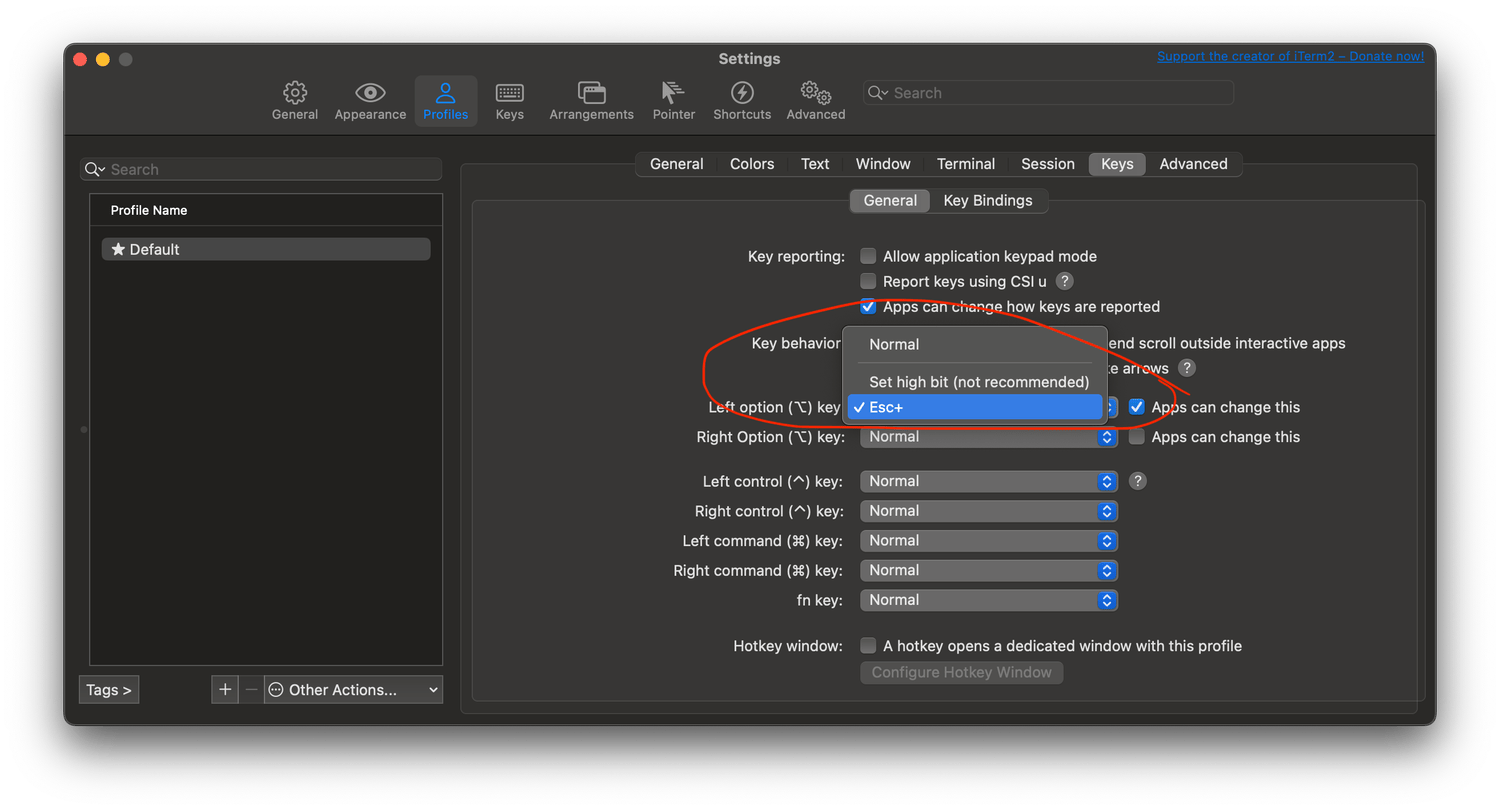Open the Pointer settings pane
Viewport: 1500px width, 810px height.
pyautogui.click(x=673, y=100)
